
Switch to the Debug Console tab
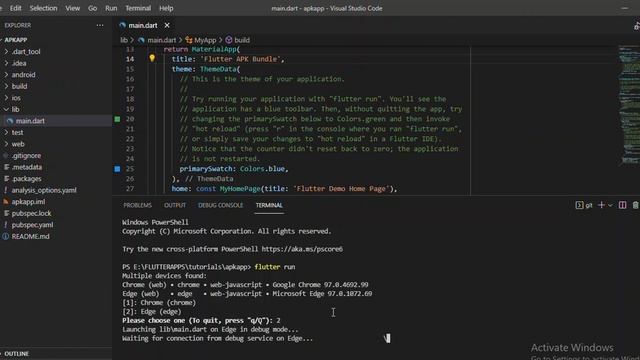(x=220, y=205)
